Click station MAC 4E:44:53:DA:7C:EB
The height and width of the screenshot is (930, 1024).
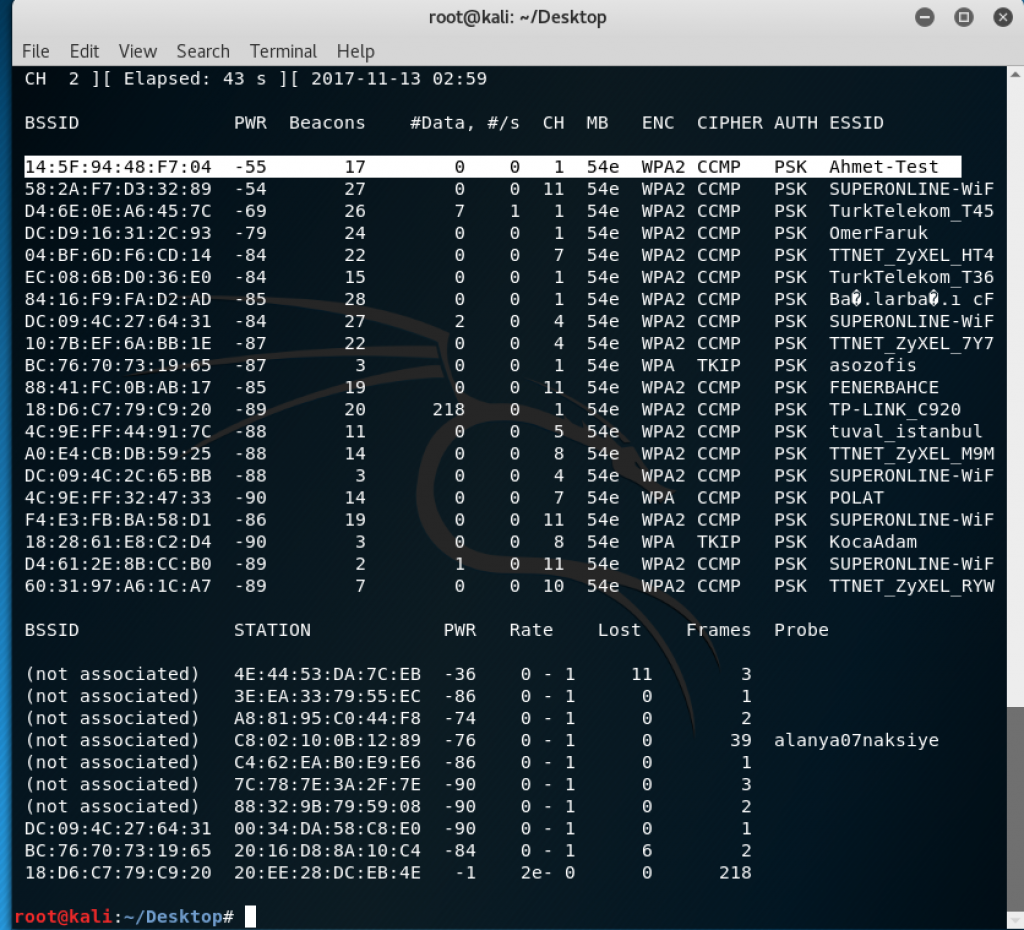pos(327,674)
